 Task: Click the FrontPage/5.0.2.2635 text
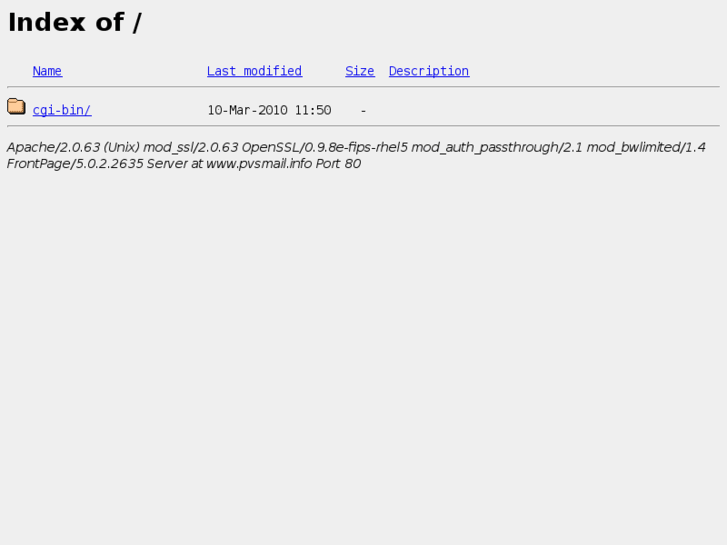point(75,164)
